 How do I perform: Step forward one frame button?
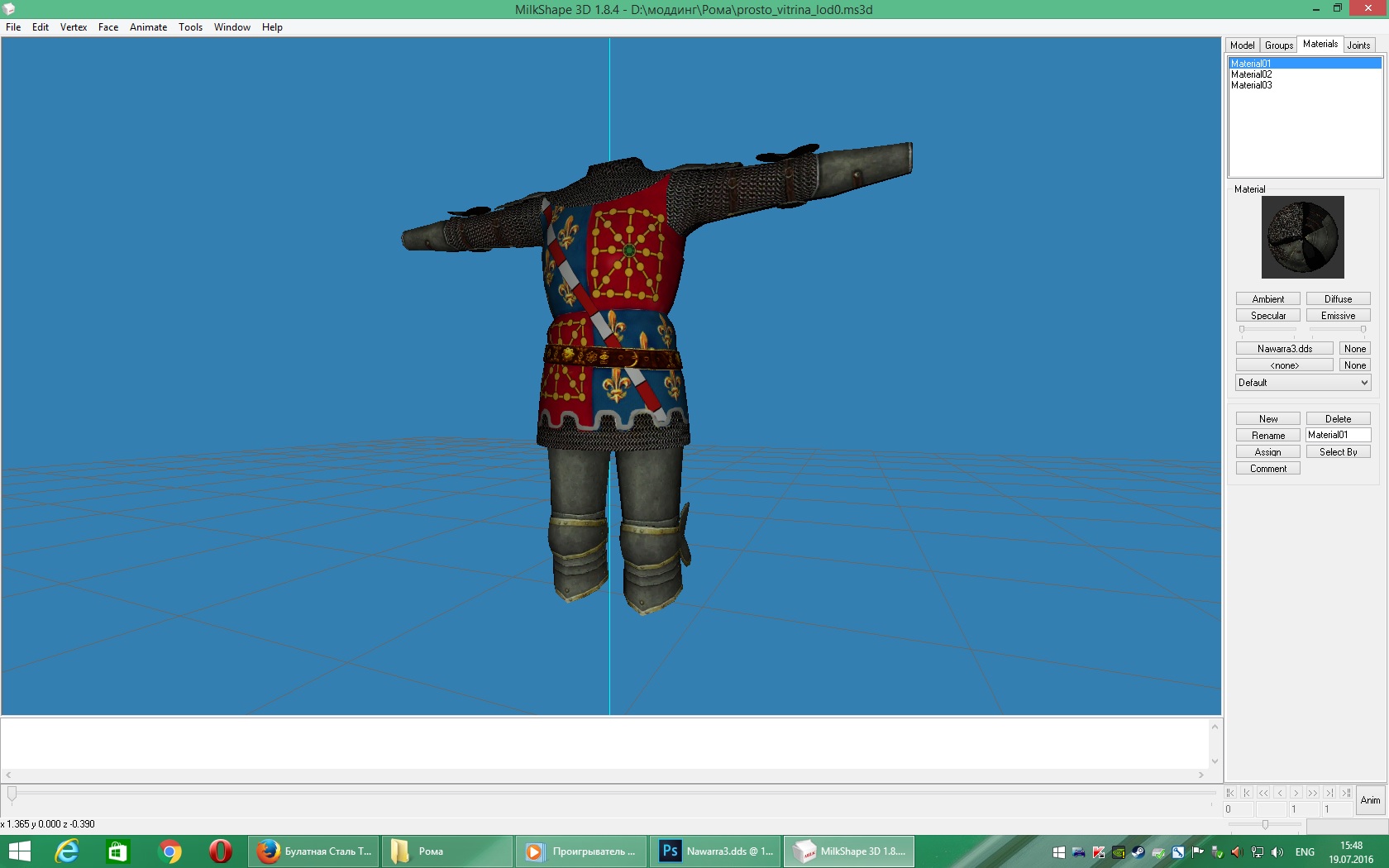[1296, 793]
